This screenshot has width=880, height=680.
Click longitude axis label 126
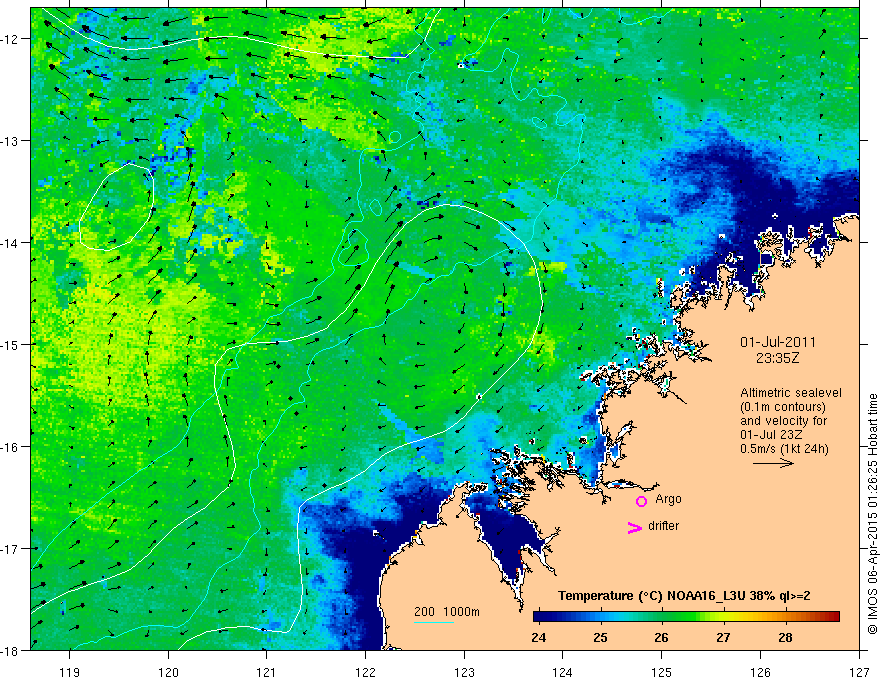(x=760, y=673)
